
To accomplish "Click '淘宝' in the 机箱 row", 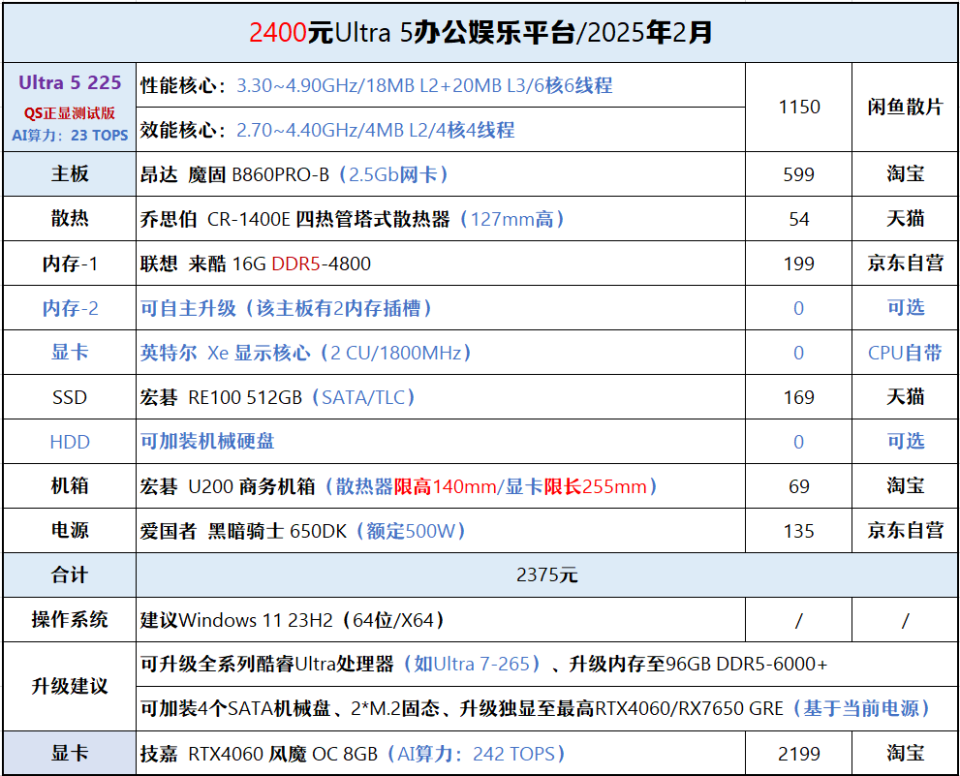I will tap(905, 486).
